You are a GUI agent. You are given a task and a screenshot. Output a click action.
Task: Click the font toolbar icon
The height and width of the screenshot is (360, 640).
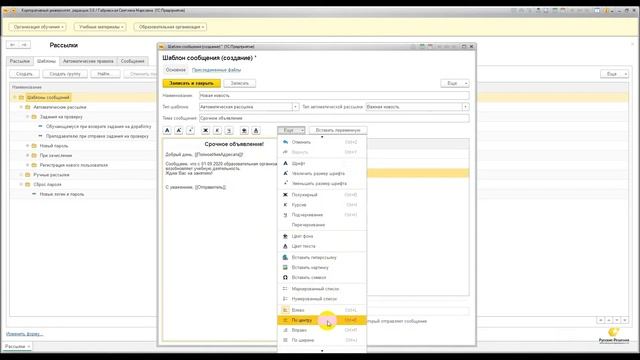(167, 130)
